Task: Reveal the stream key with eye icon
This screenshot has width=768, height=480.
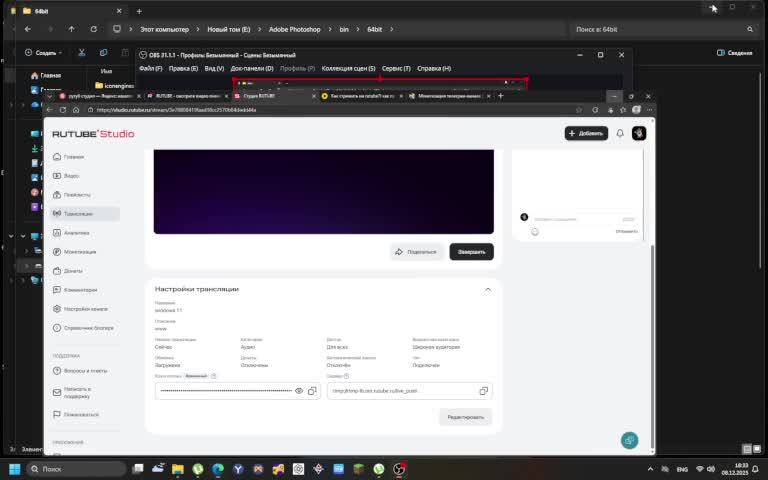Action: click(x=299, y=391)
